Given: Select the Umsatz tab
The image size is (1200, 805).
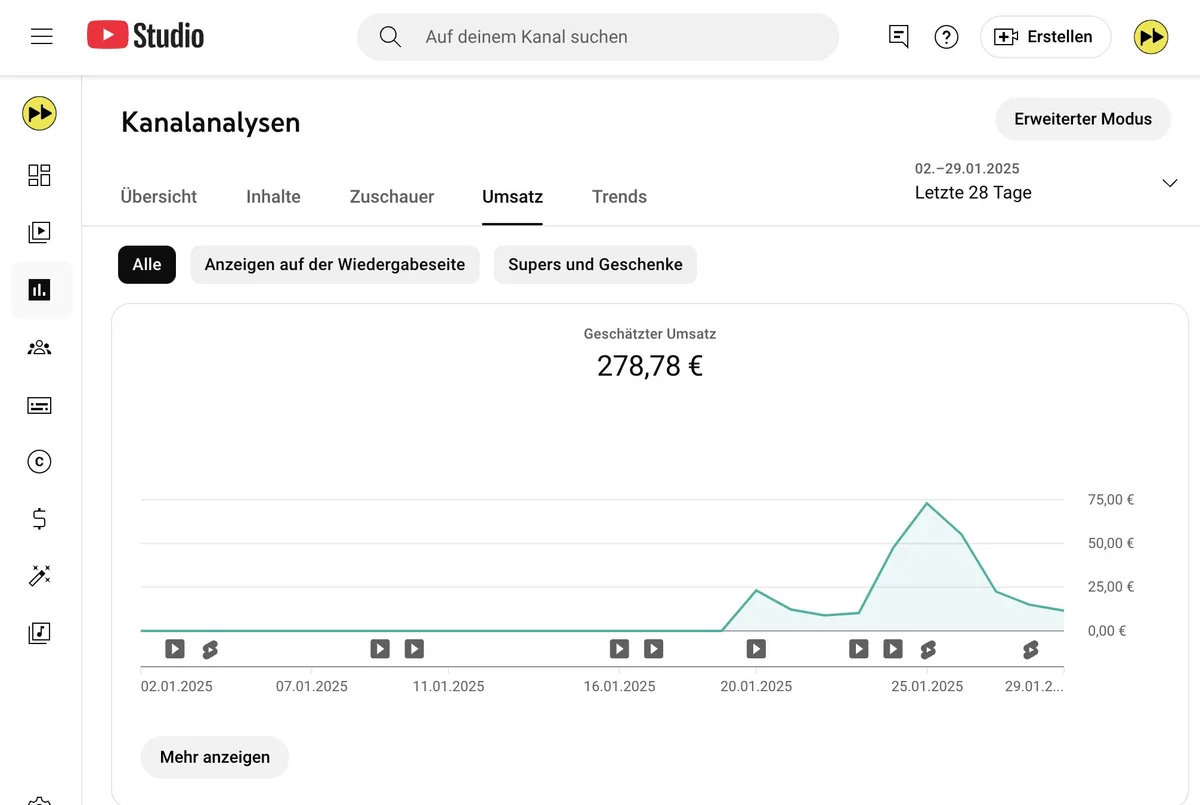Looking at the screenshot, I should click(x=512, y=197).
